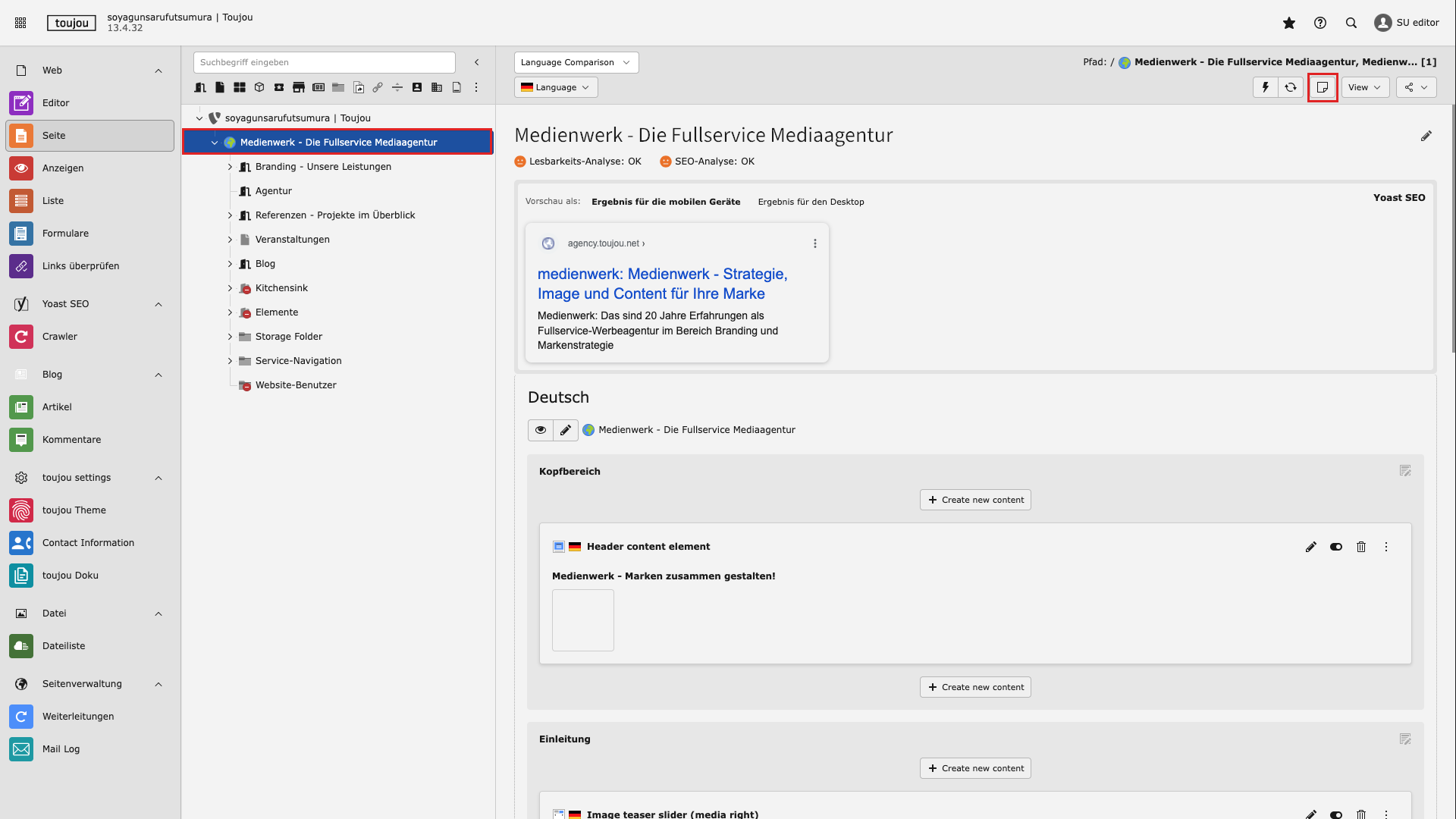The height and width of the screenshot is (819, 1456).
Task: Create new content below Header content element
Action: pos(975,687)
